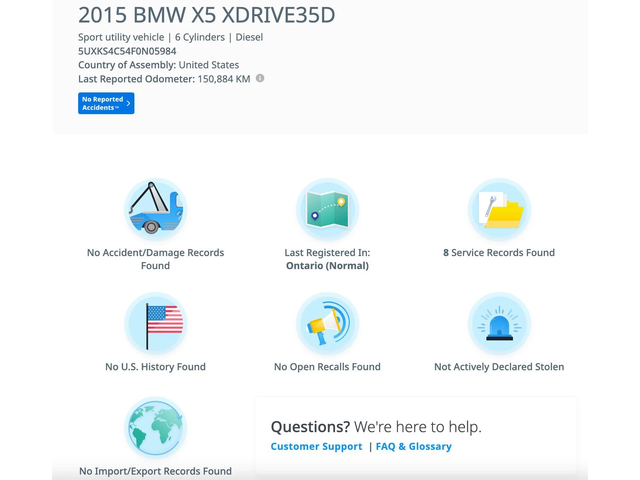Click the "No U.S. History Found" label
Image resolution: width=640 pixels, height=480 pixels.
click(x=155, y=367)
